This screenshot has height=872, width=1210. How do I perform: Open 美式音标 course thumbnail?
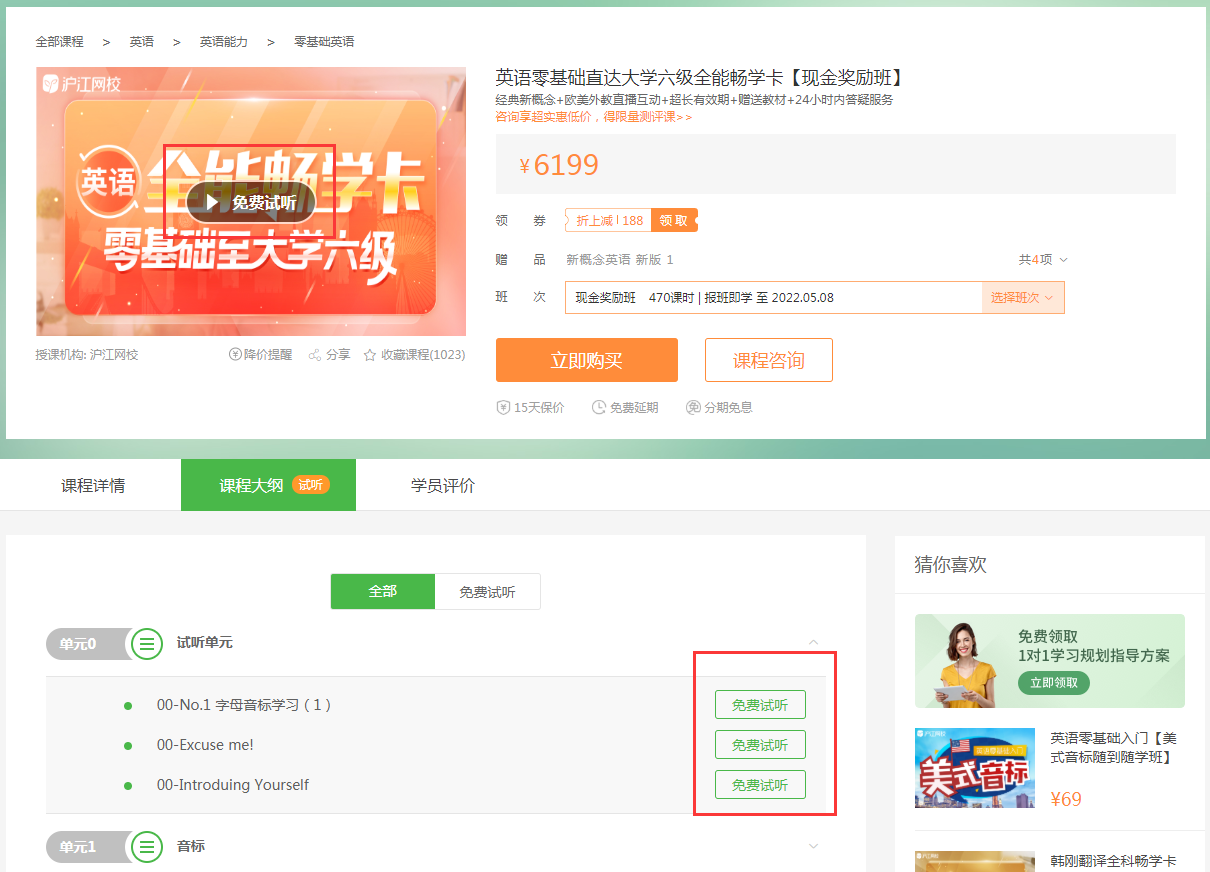click(x=974, y=768)
